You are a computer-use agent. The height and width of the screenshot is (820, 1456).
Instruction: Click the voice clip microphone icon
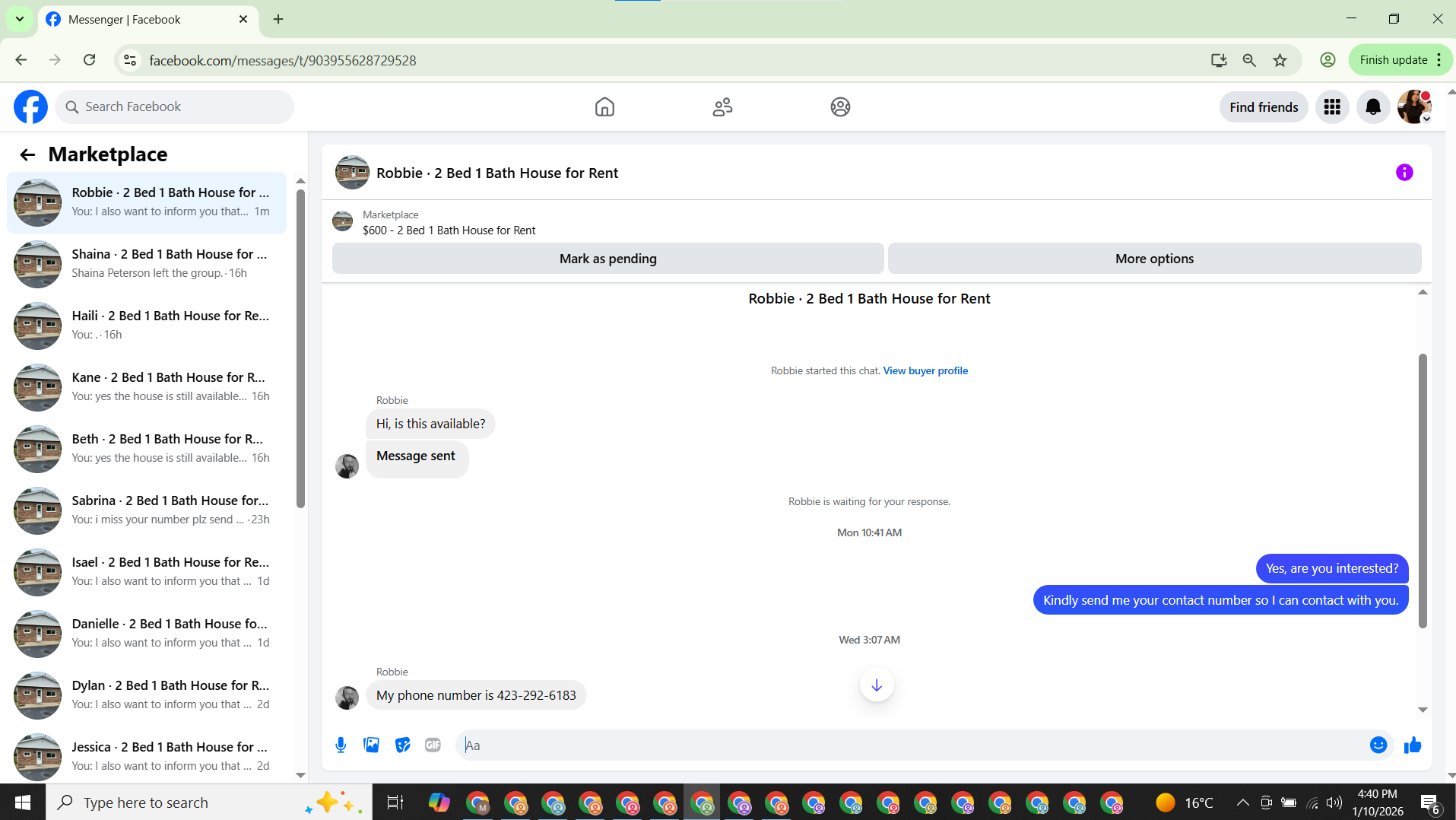341,745
